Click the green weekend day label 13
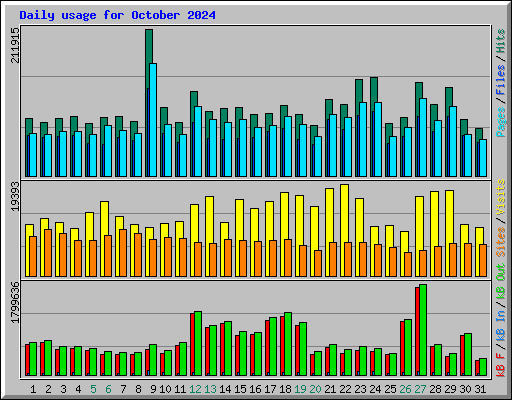This screenshot has height=400, width=512. point(210,389)
